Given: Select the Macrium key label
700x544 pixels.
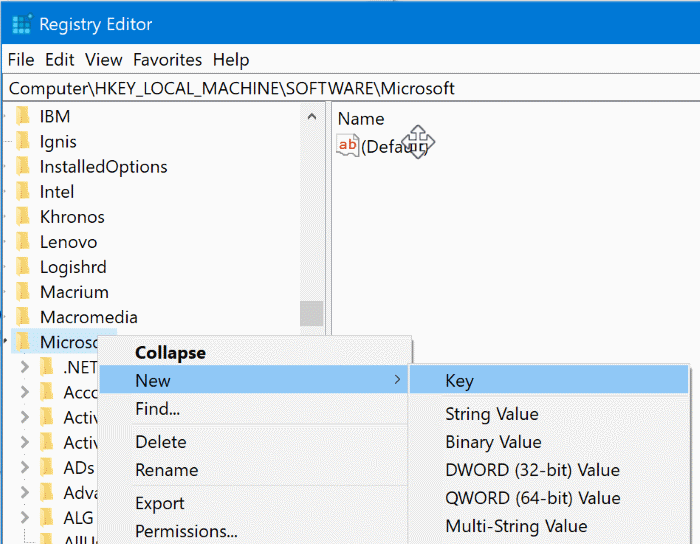Looking at the screenshot, I should point(74,292).
